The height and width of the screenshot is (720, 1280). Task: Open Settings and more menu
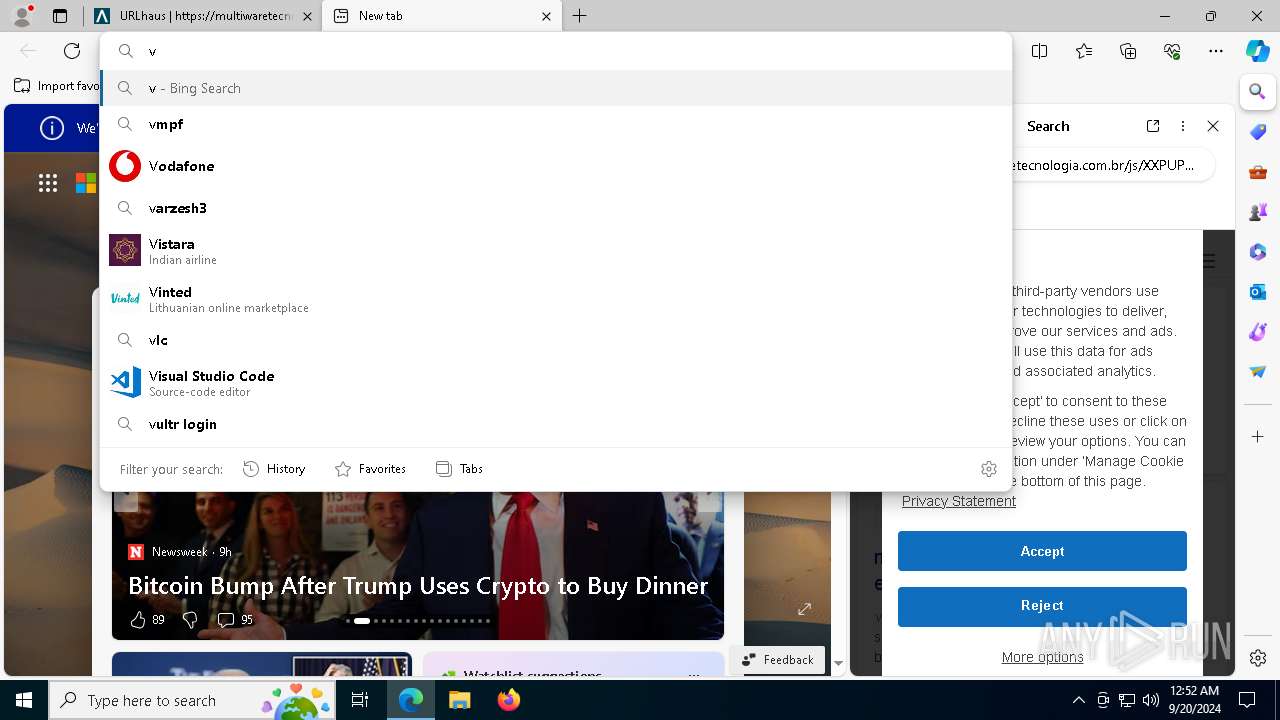1216,51
